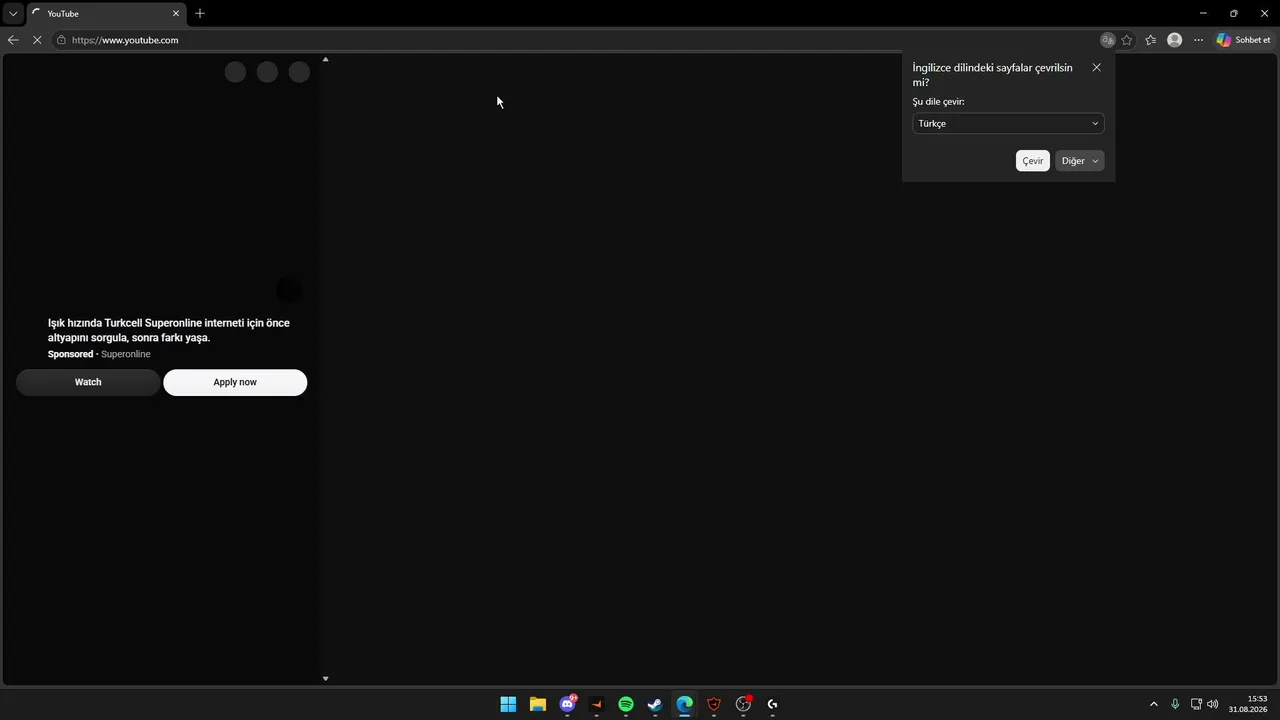
Task: Stop loading the page with X button
Action: point(37,40)
